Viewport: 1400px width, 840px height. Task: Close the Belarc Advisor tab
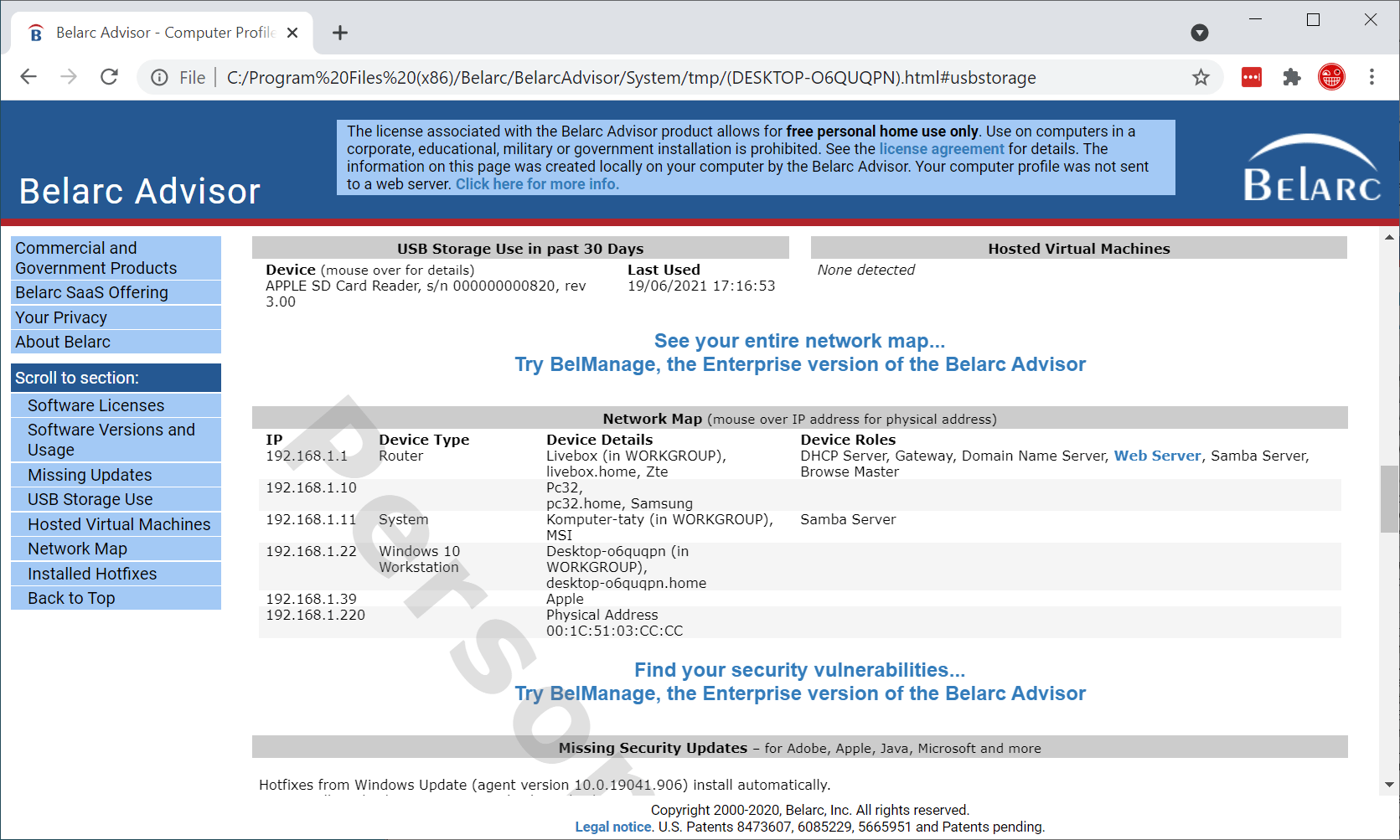(x=292, y=33)
